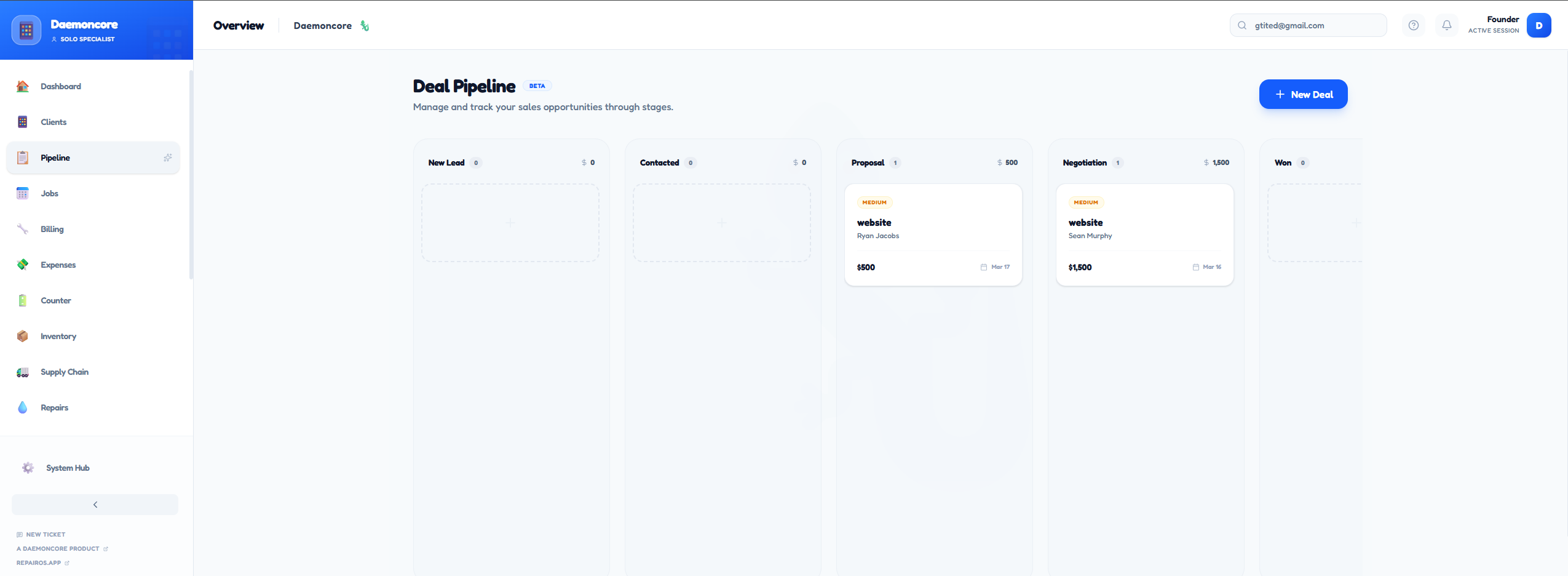
Task: Select the Clients icon in sidebar
Action: click(x=23, y=122)
